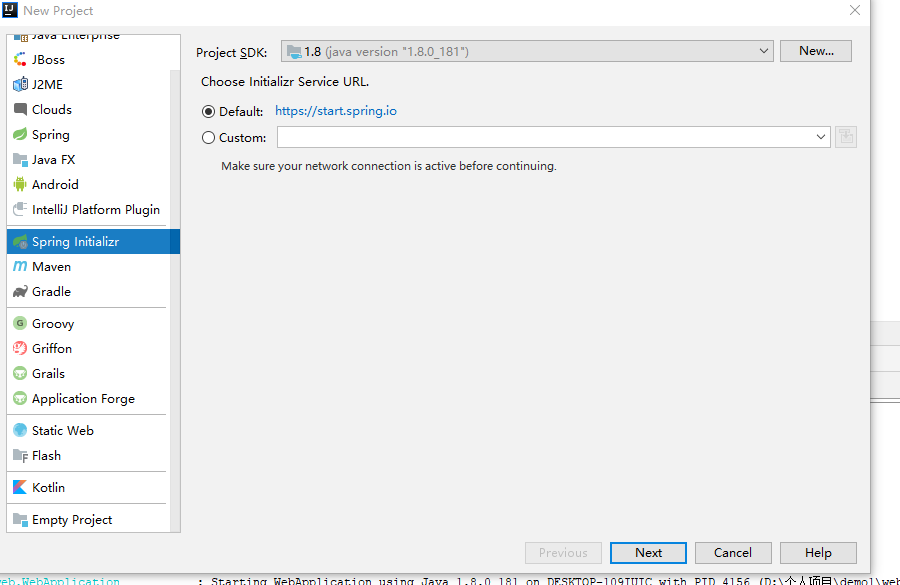Close the New Project dialog
Viewport: 900px width, 585px height.
tap(855, 10)
